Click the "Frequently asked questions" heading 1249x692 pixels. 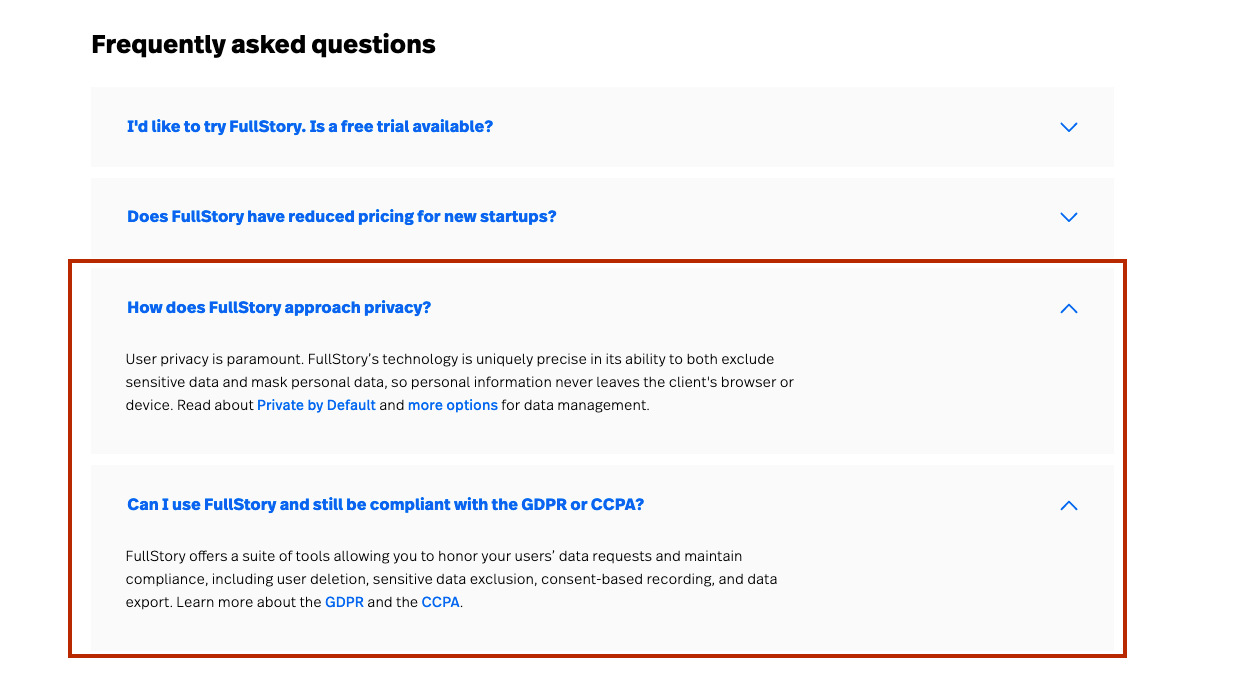[x=263, y=44]
